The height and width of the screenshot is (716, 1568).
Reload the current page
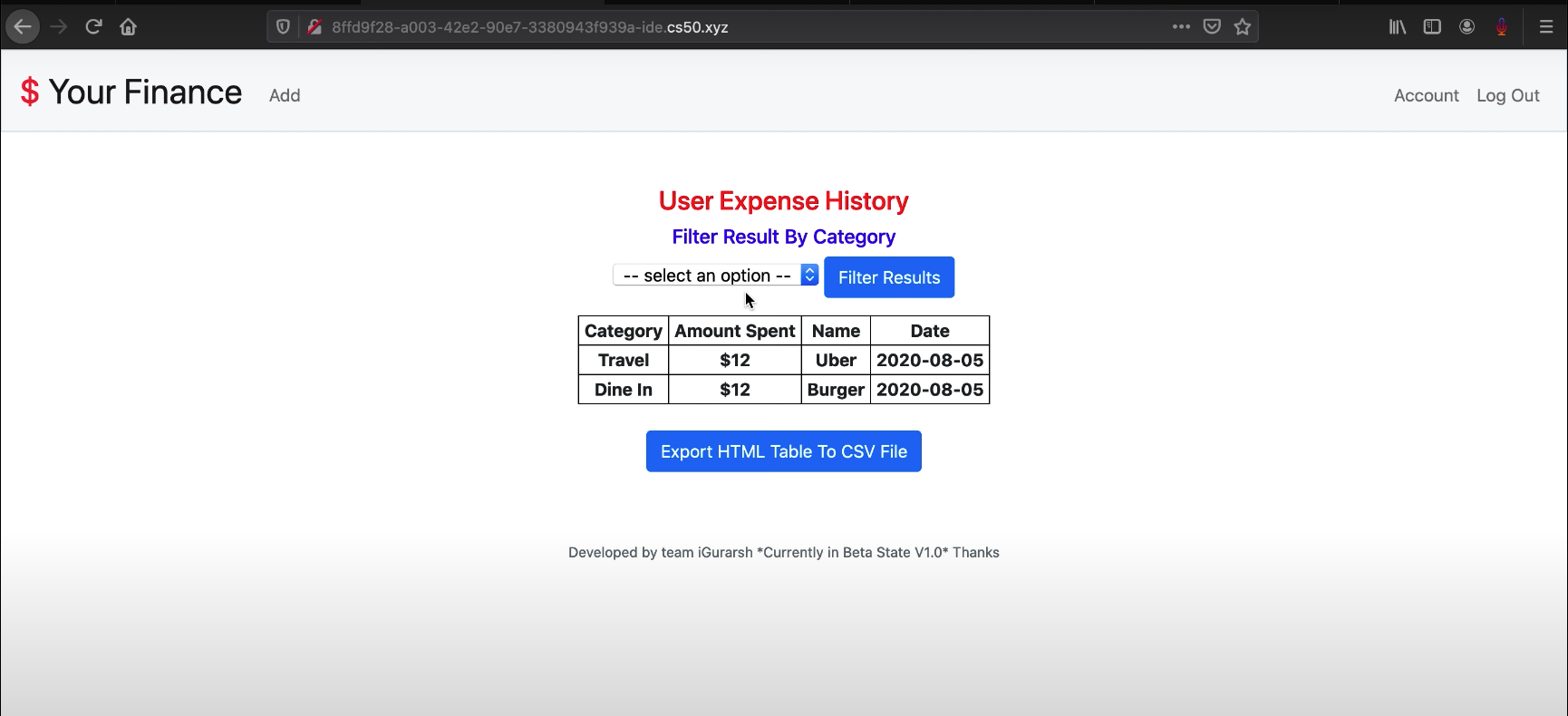93,27
